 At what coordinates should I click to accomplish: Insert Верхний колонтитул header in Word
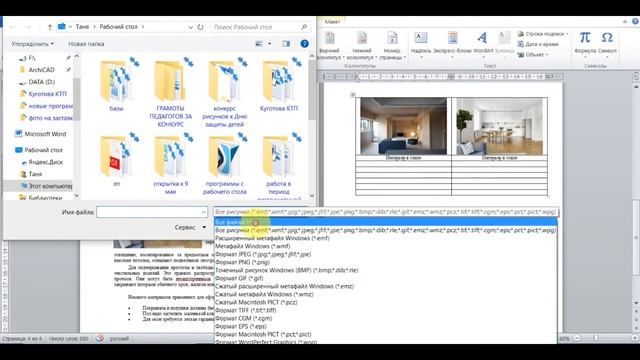click(x=329, y=46)
